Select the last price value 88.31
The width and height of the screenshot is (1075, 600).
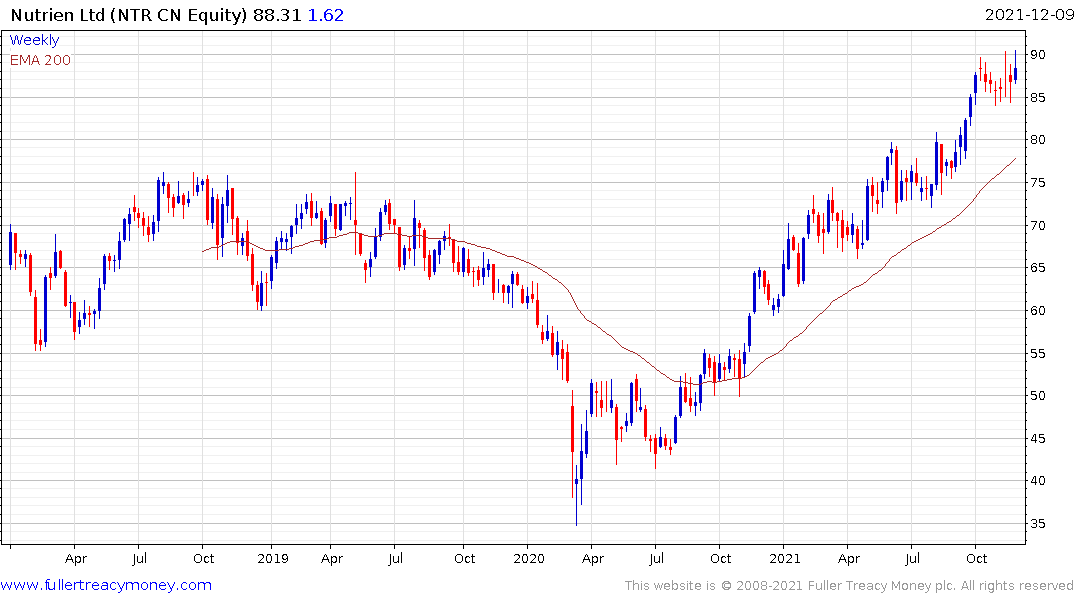pos(277,15)
